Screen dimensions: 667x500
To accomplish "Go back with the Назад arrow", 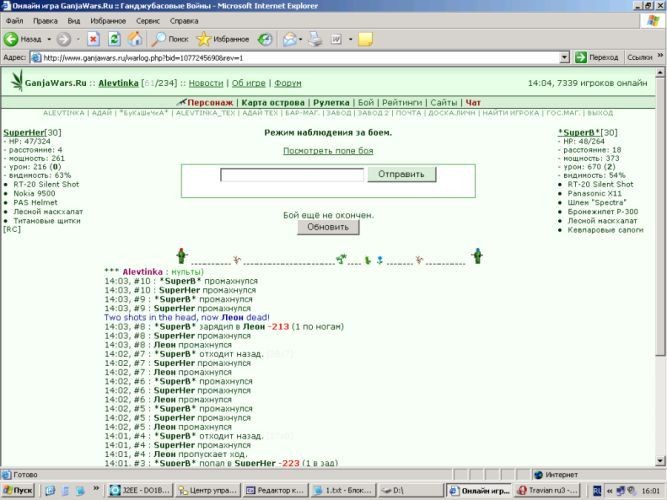I will coord(23,39).
